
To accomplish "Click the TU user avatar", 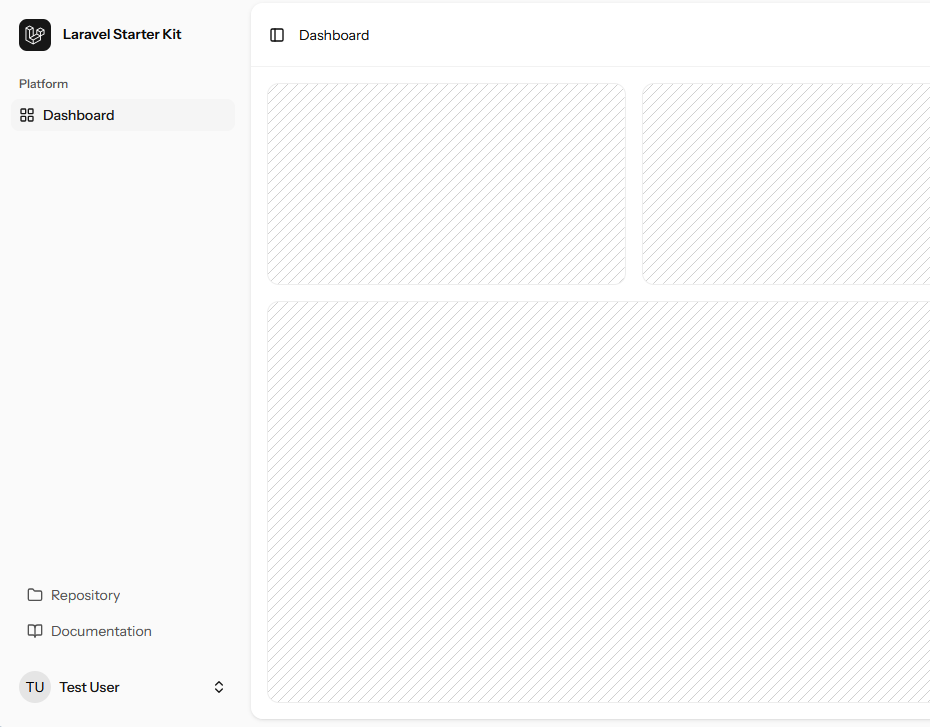I will tap(35, 687).
